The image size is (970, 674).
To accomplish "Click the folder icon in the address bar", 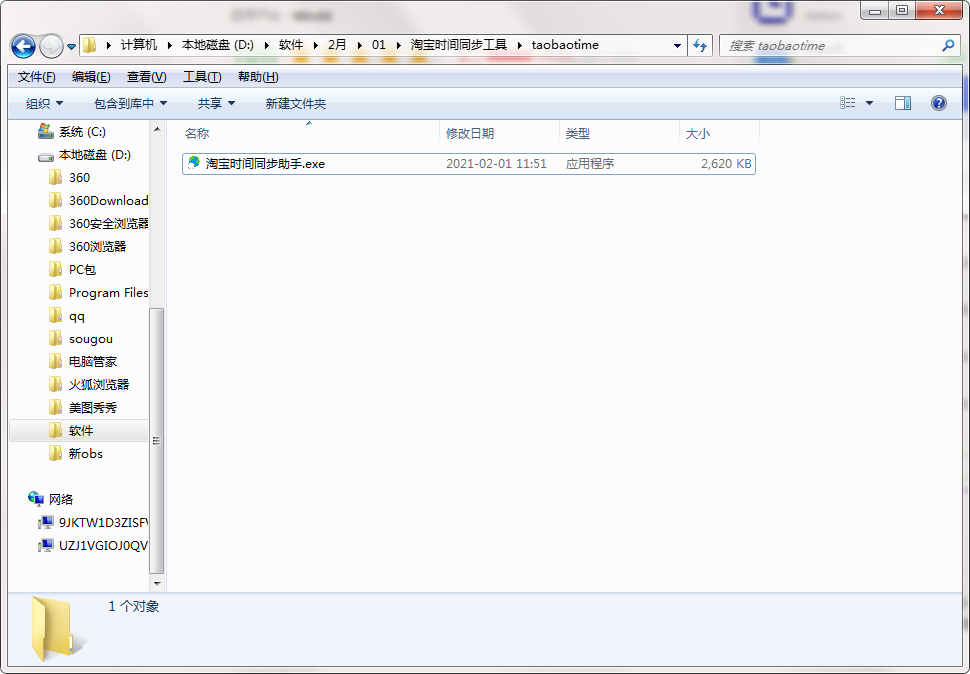I will [90, 45].
